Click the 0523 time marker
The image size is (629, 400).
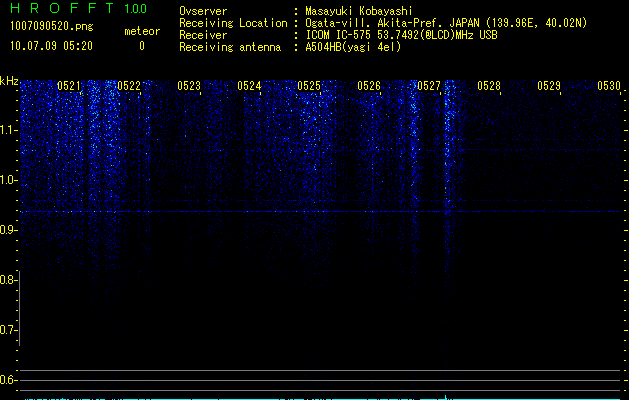tap(189, 86)
